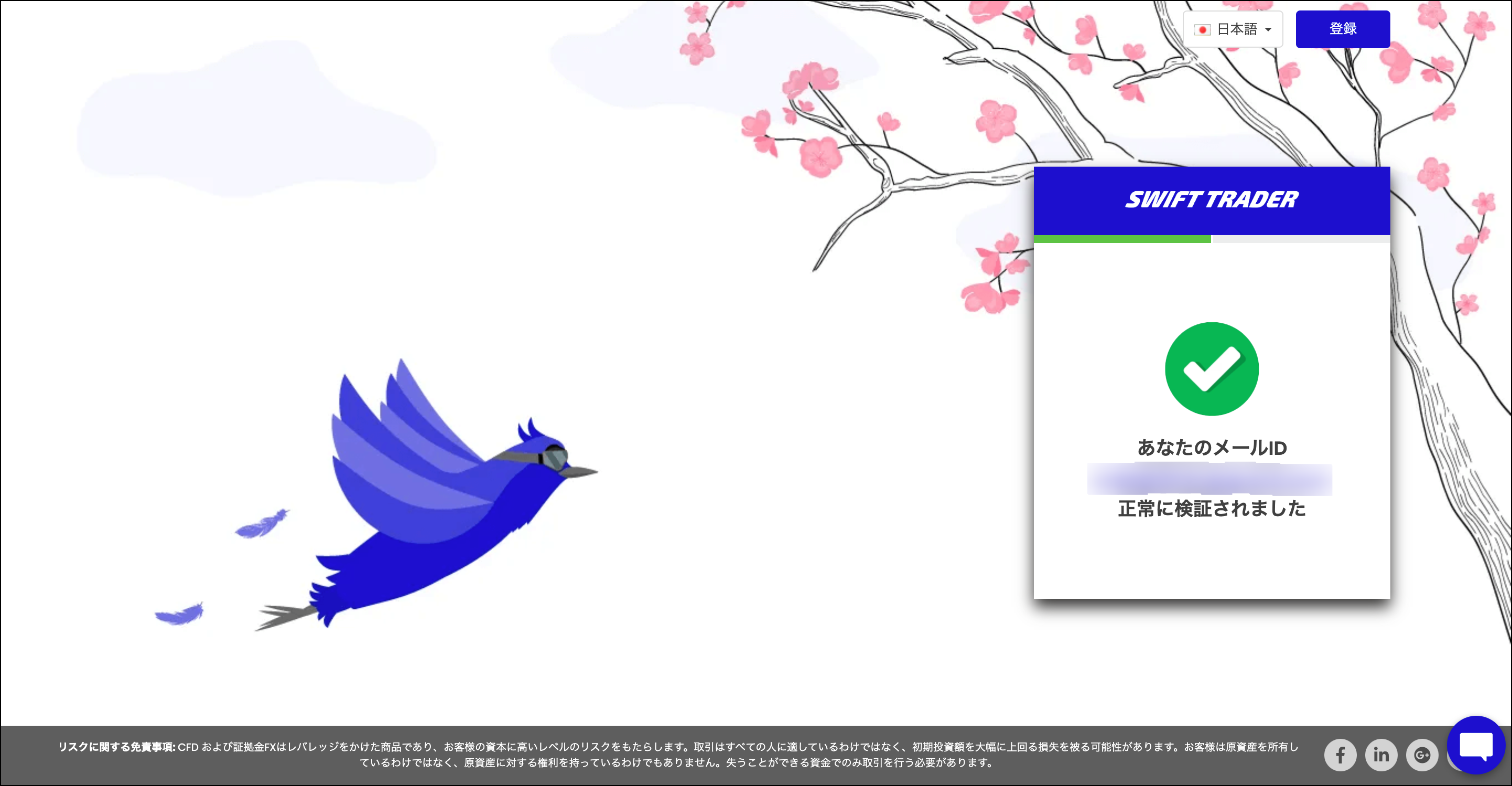
Task: Expand the 日本語 language dropdown
Action: [1236, 29]
